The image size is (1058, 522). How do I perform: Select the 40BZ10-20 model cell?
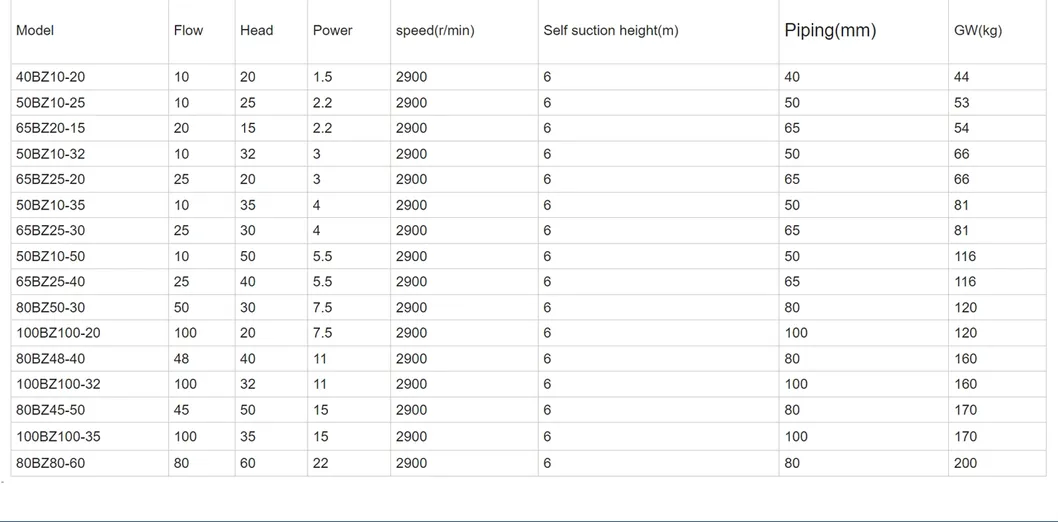point(51,77)
